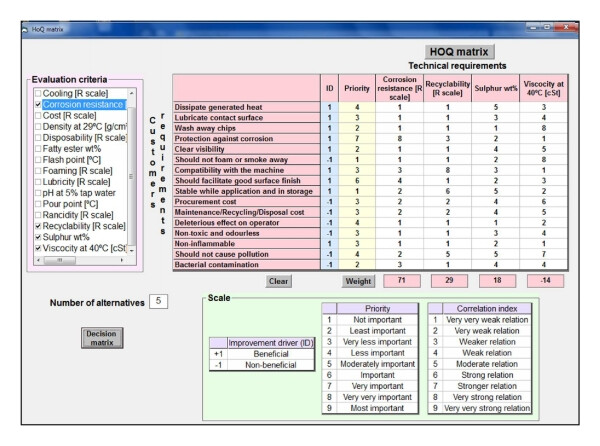Click the Weight button
The height and width of the screenshot is (446, 600).
[358, 281]
